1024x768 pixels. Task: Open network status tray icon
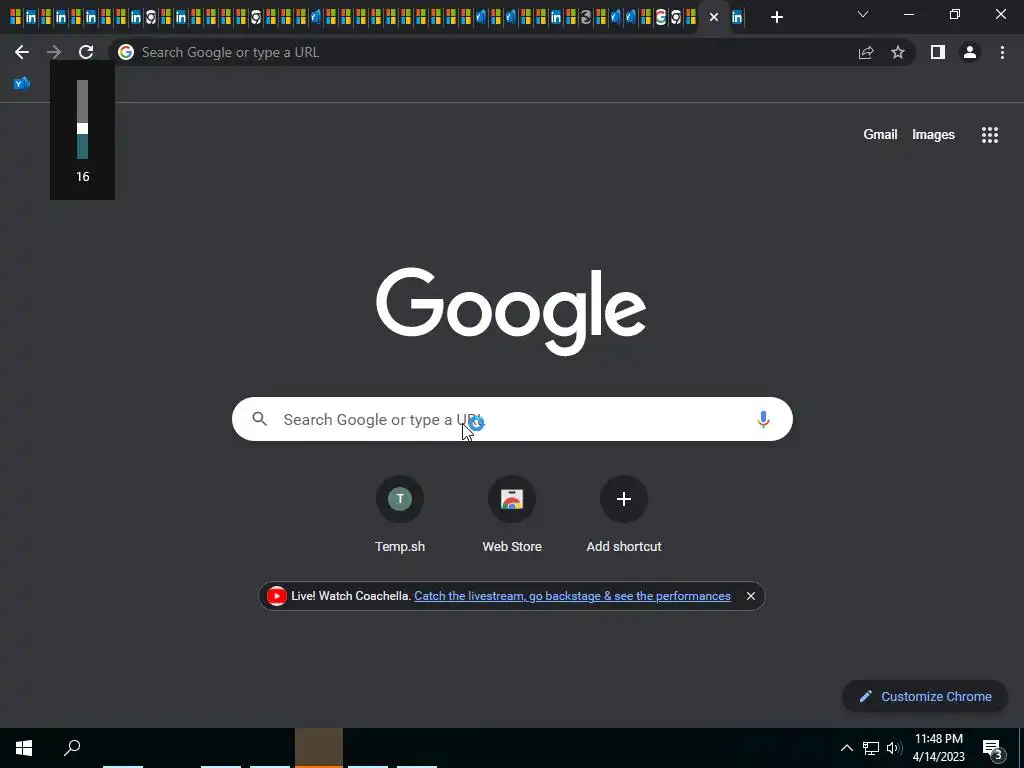(871, 748)
